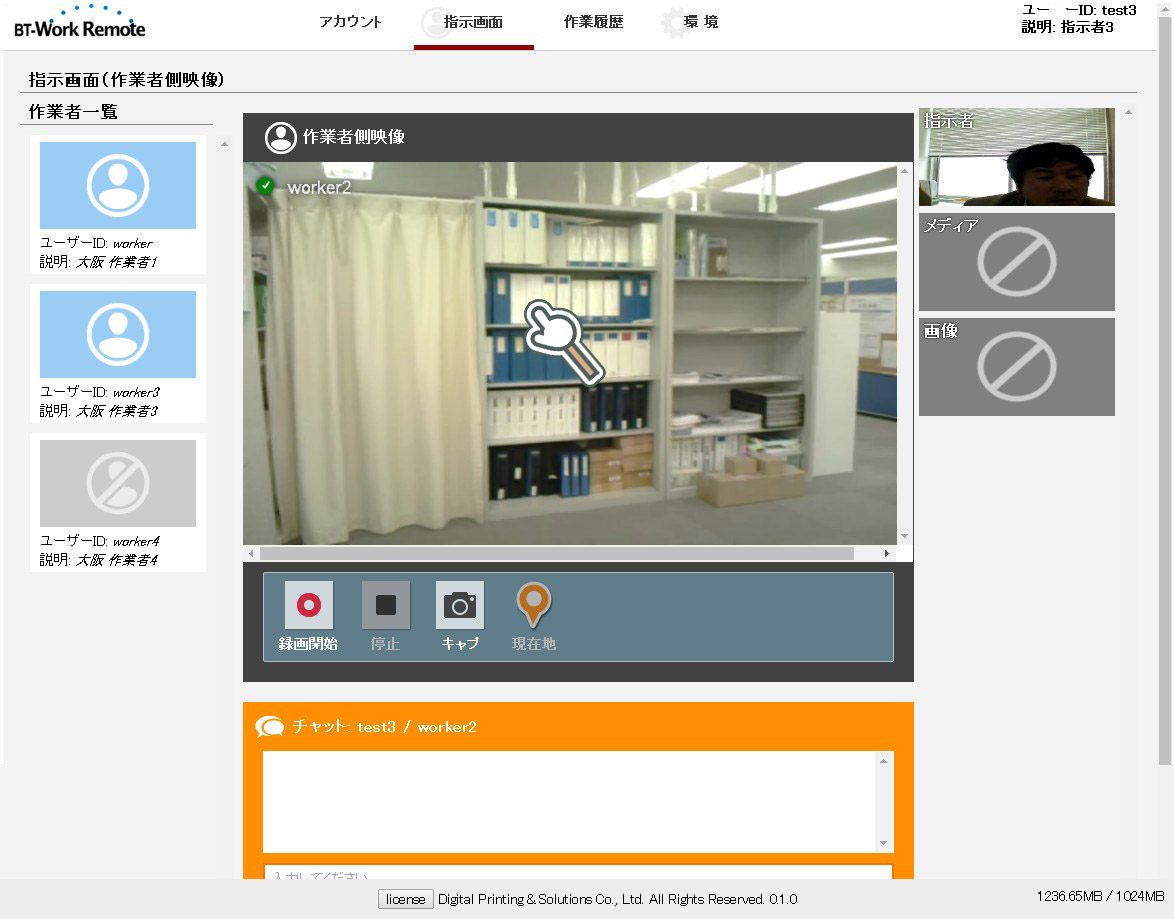This screenshot has height=919, width=1174.
Task: Click the 指示者 webcam thumbnail
Action: tap(1016, 157)
